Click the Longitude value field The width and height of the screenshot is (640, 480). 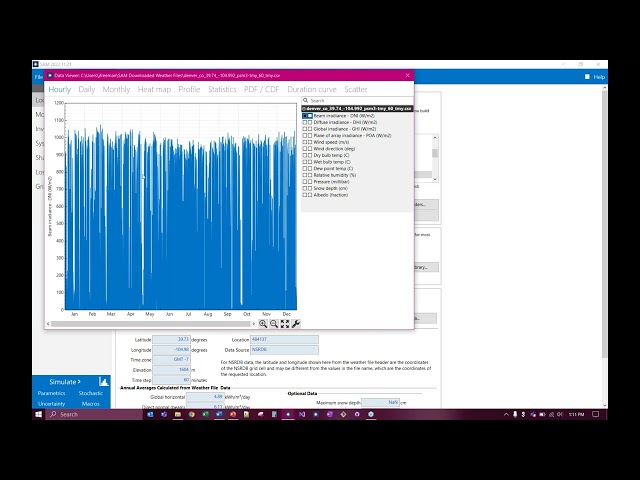point(171,350)
